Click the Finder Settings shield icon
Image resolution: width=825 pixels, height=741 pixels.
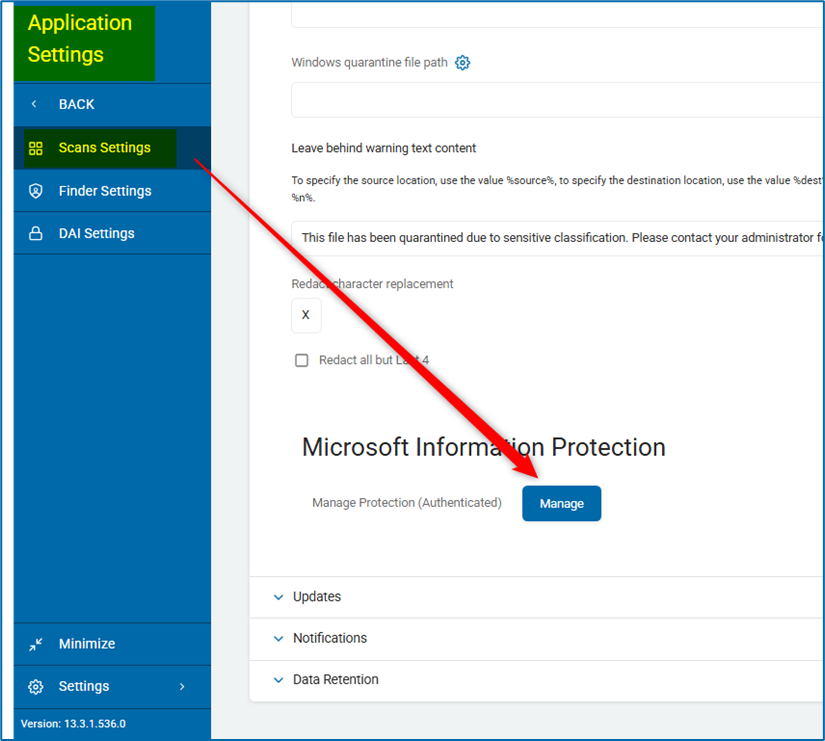[35, 191]
